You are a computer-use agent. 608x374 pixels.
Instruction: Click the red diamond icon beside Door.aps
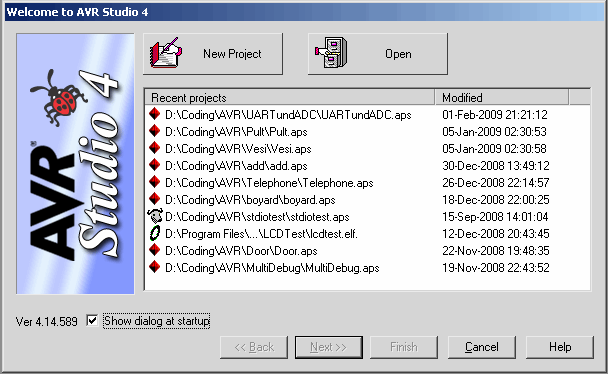[x=155, y=250]
